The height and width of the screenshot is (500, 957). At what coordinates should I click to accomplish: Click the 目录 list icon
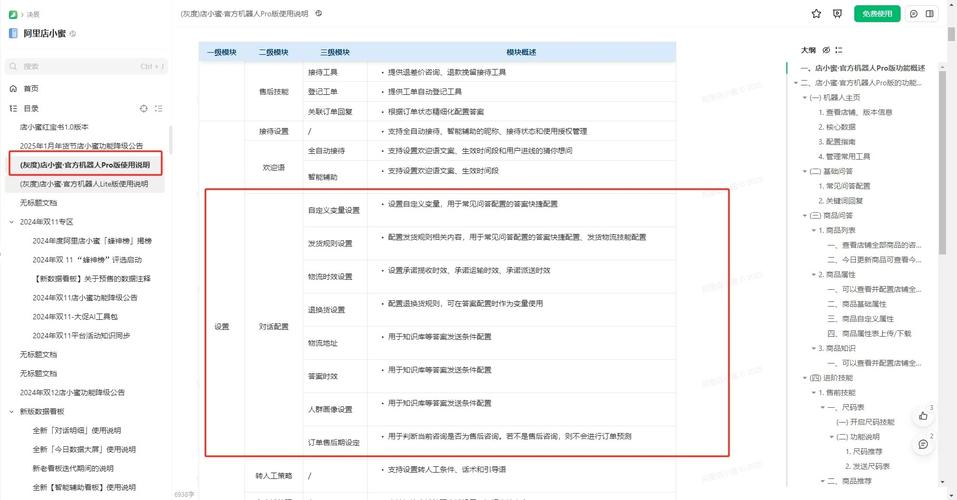[x=13, y=108]
